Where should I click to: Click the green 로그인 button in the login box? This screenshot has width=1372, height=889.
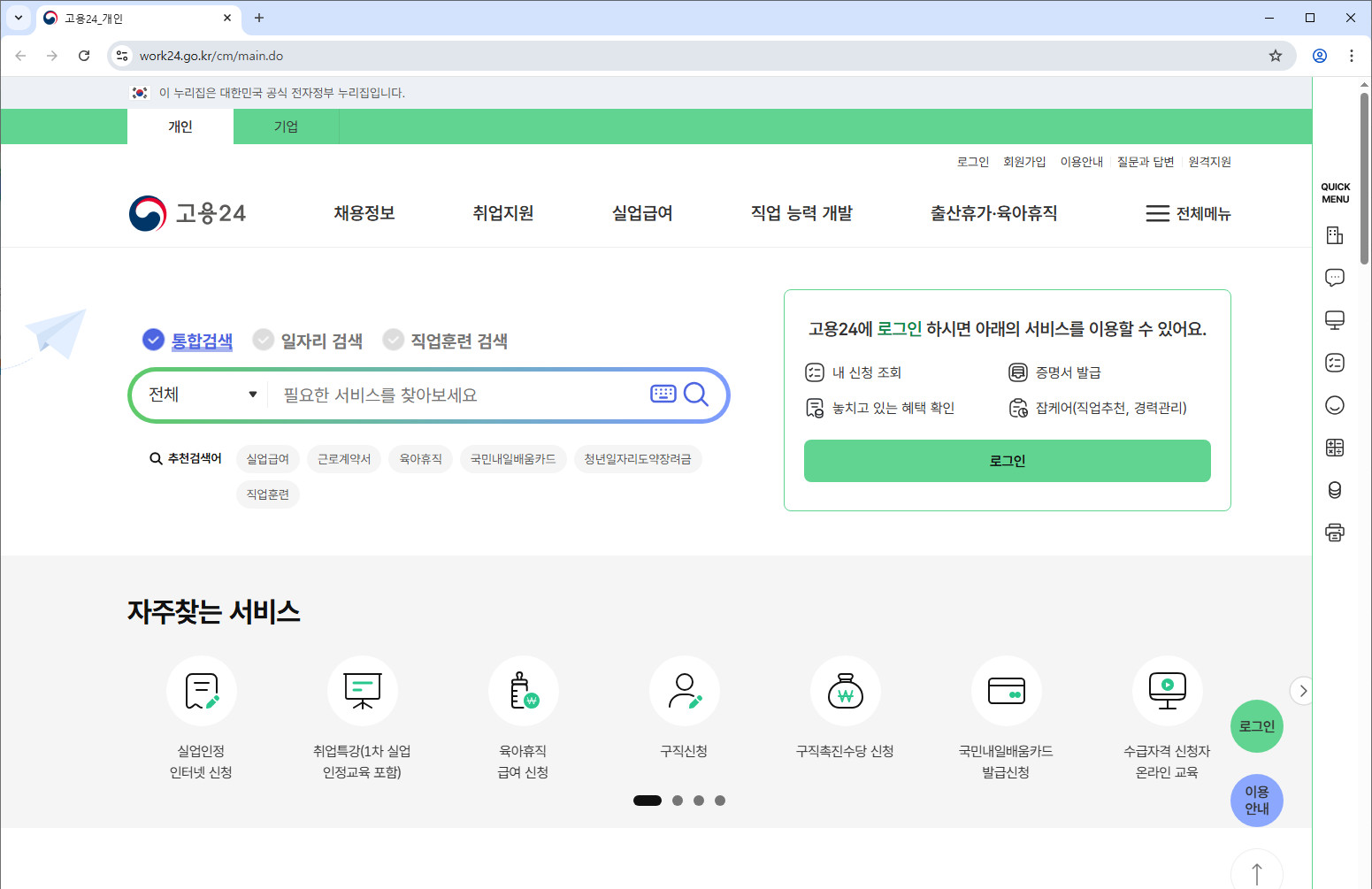1008,461
